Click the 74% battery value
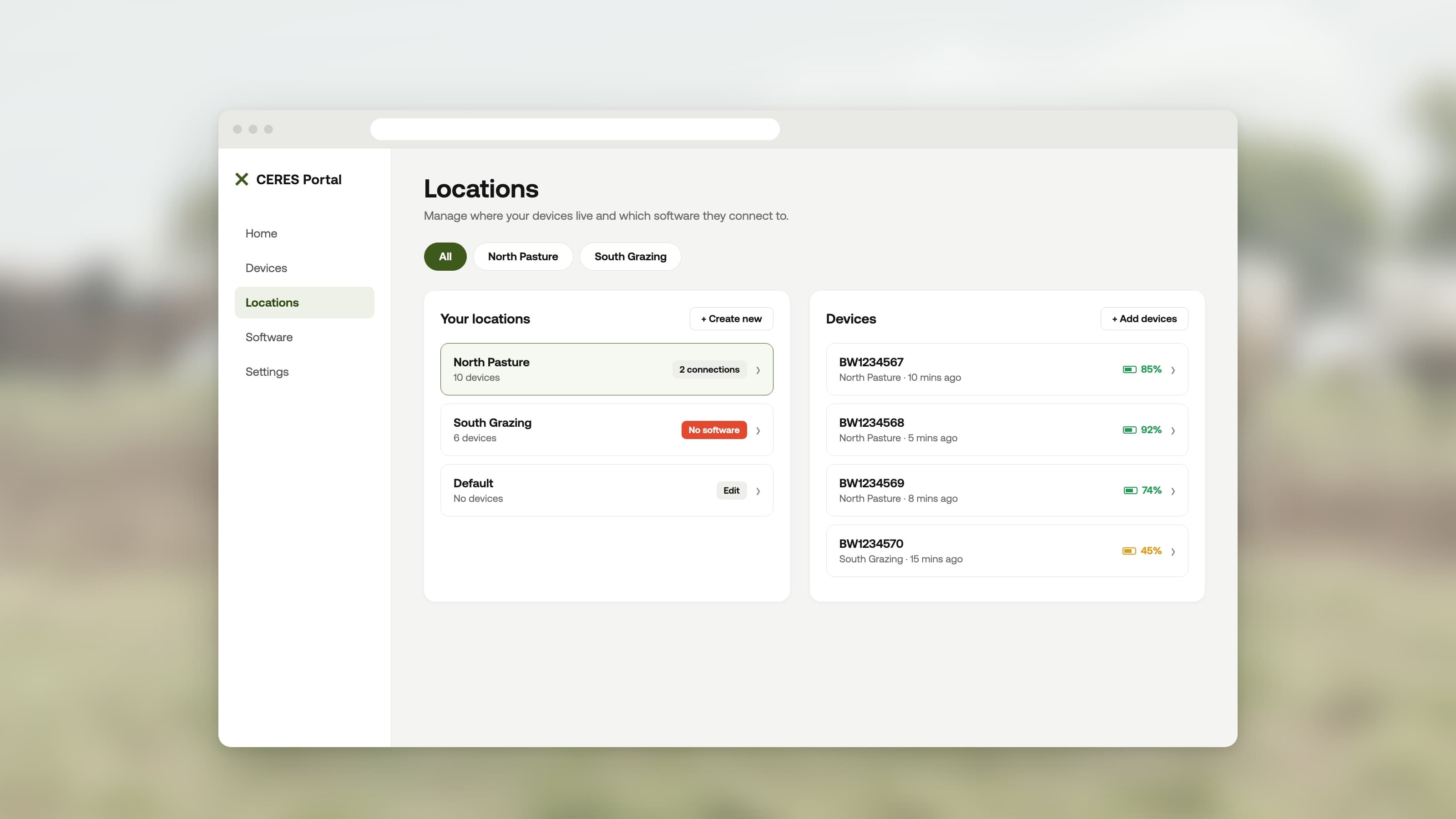The width and height of the screenshot is (1456, 819). pyautogui.click(x=1151, y=490)
